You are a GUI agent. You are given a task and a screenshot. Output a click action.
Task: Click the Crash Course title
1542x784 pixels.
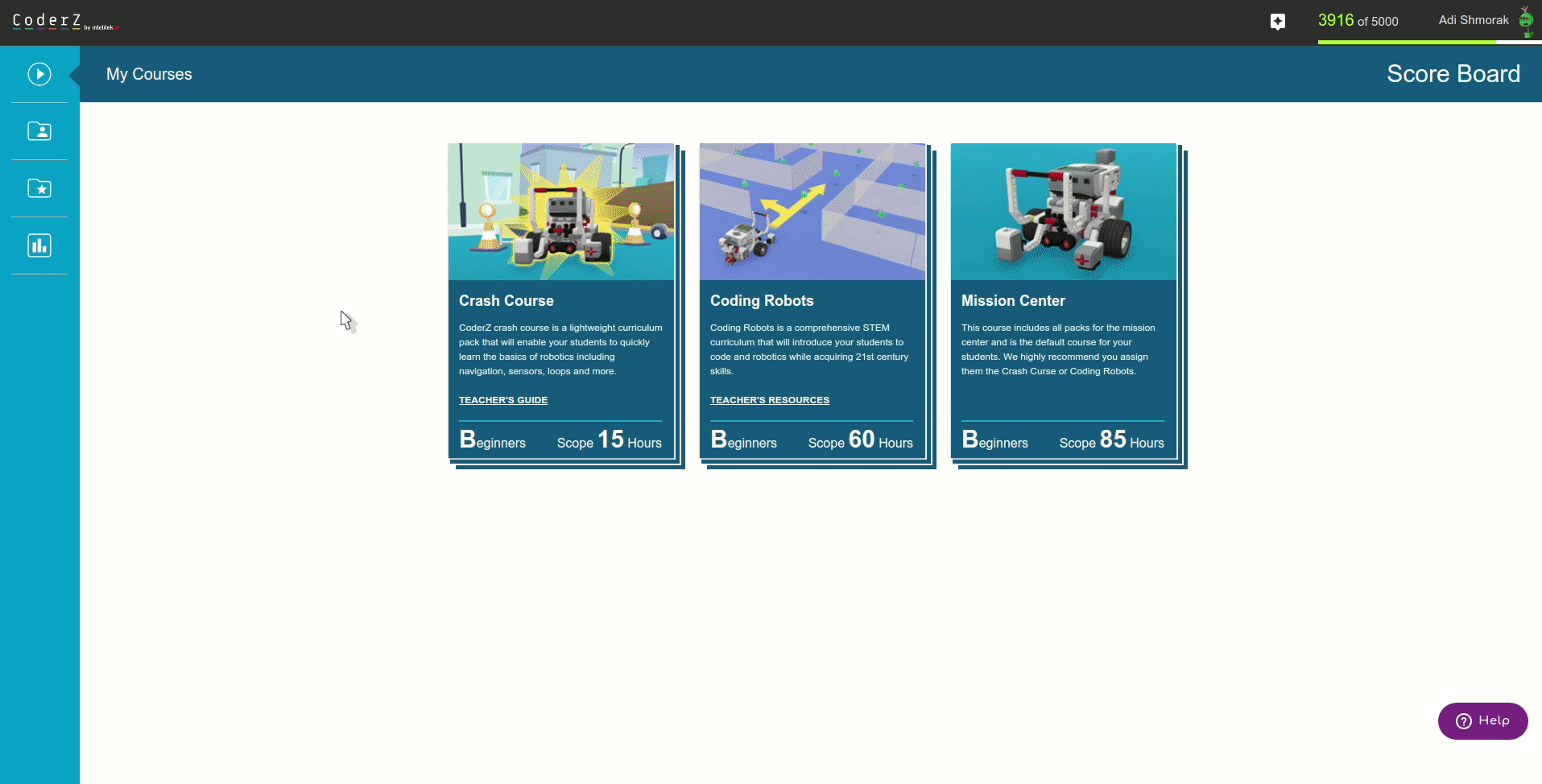(x=506, y=301)
